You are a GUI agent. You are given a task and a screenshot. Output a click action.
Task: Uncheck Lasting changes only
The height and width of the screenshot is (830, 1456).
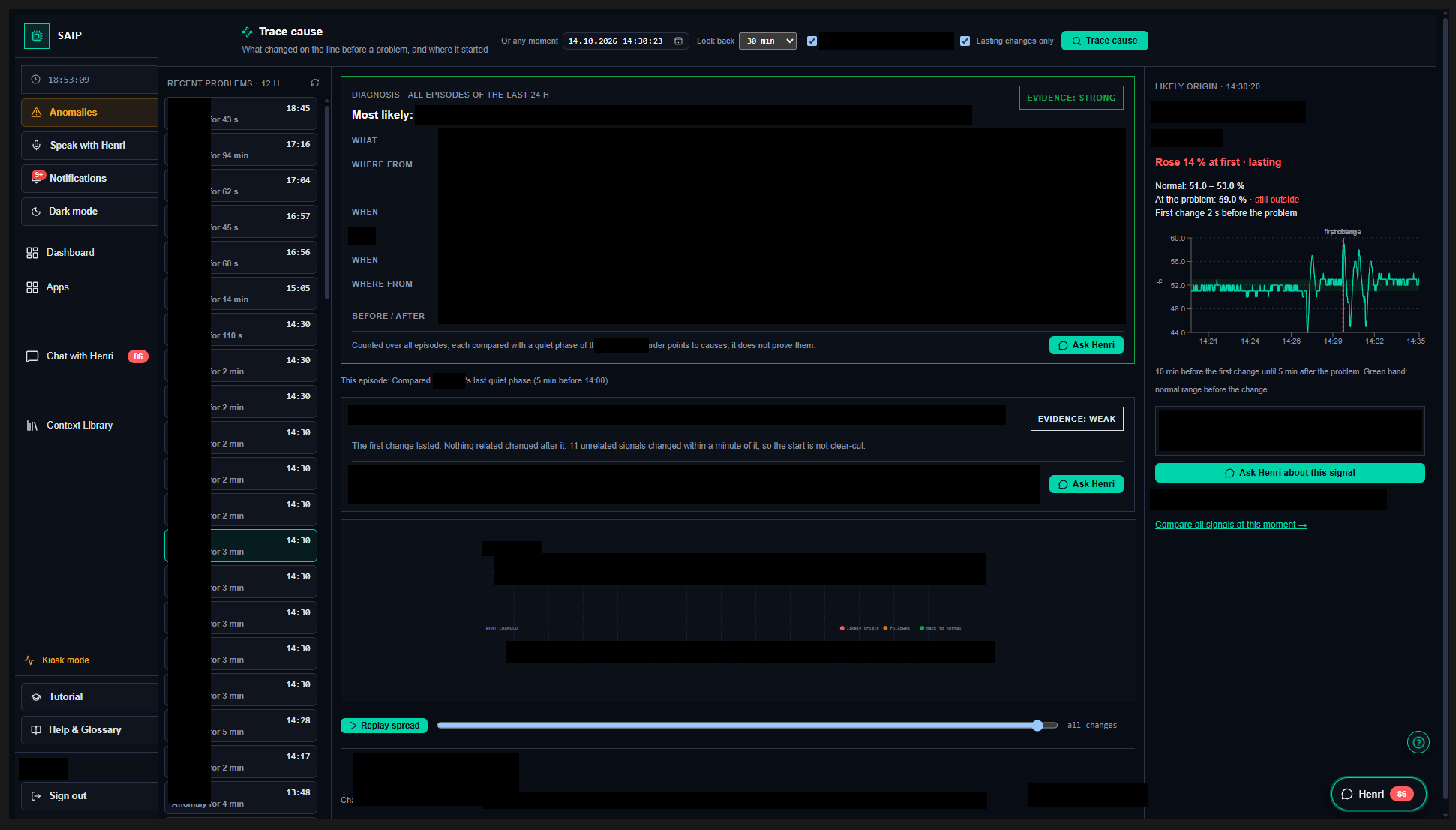pyautogui.click(x=965, y=41)
